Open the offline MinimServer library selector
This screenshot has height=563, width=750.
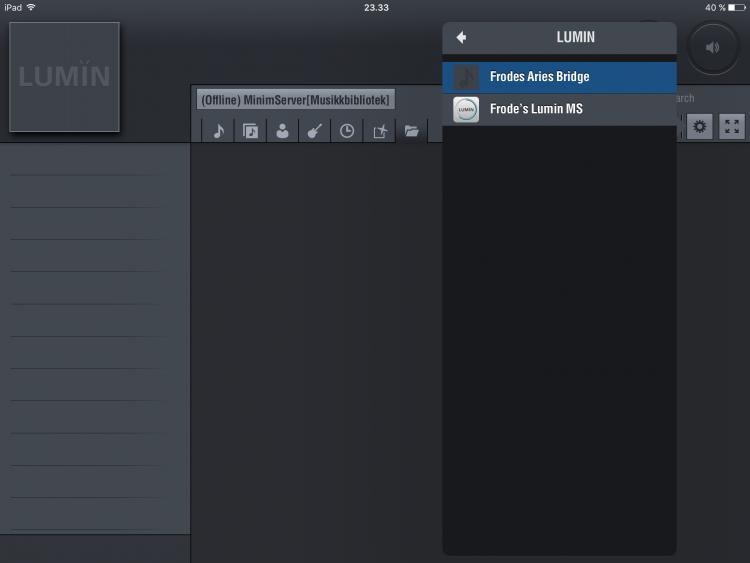coord(296,100)
